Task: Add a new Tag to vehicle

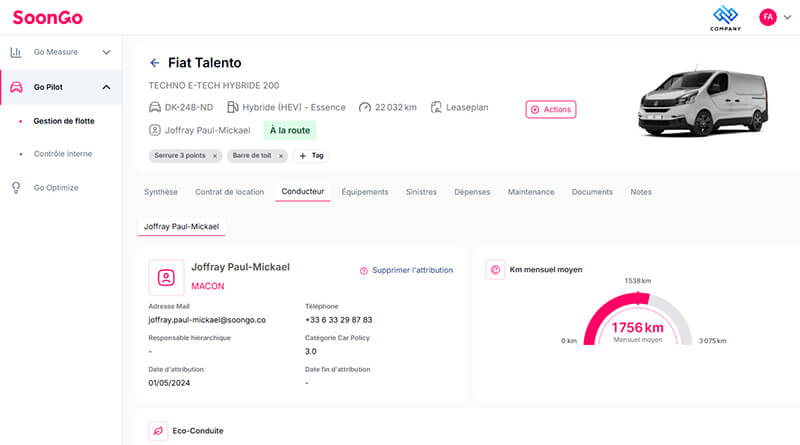Action: coord(311,156)
